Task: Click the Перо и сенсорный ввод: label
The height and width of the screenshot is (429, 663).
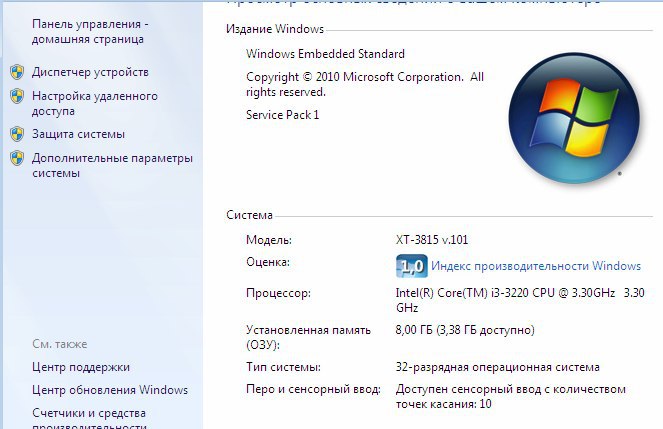Action: point(313,389)
